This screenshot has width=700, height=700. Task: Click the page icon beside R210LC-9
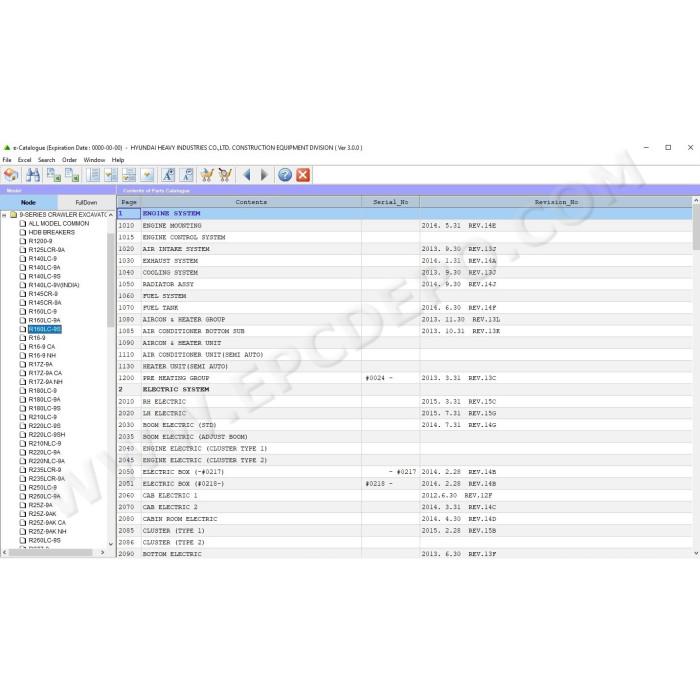(x=23, y=417)
